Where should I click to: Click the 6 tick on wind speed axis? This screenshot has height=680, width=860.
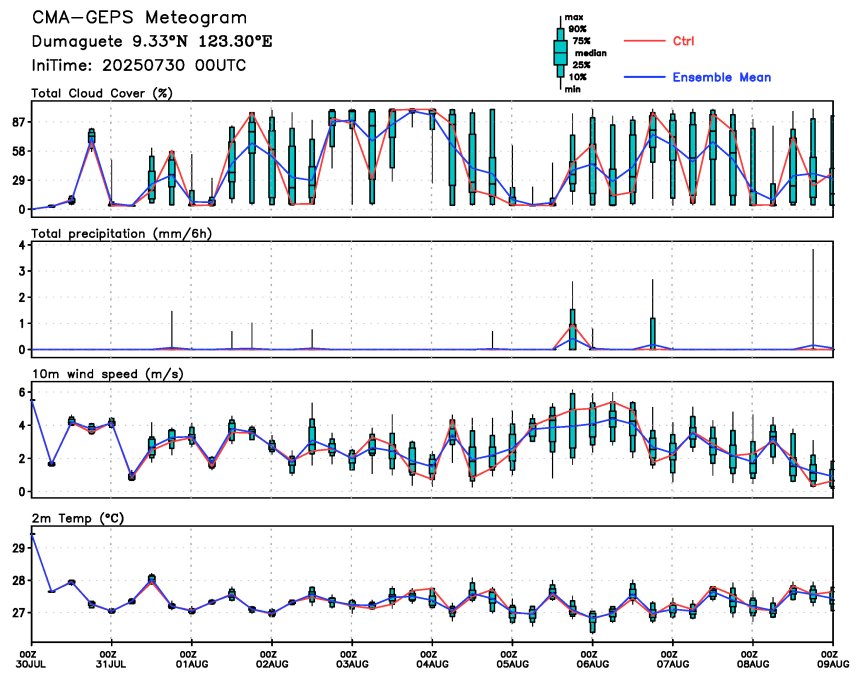click(x=21, y=392)
